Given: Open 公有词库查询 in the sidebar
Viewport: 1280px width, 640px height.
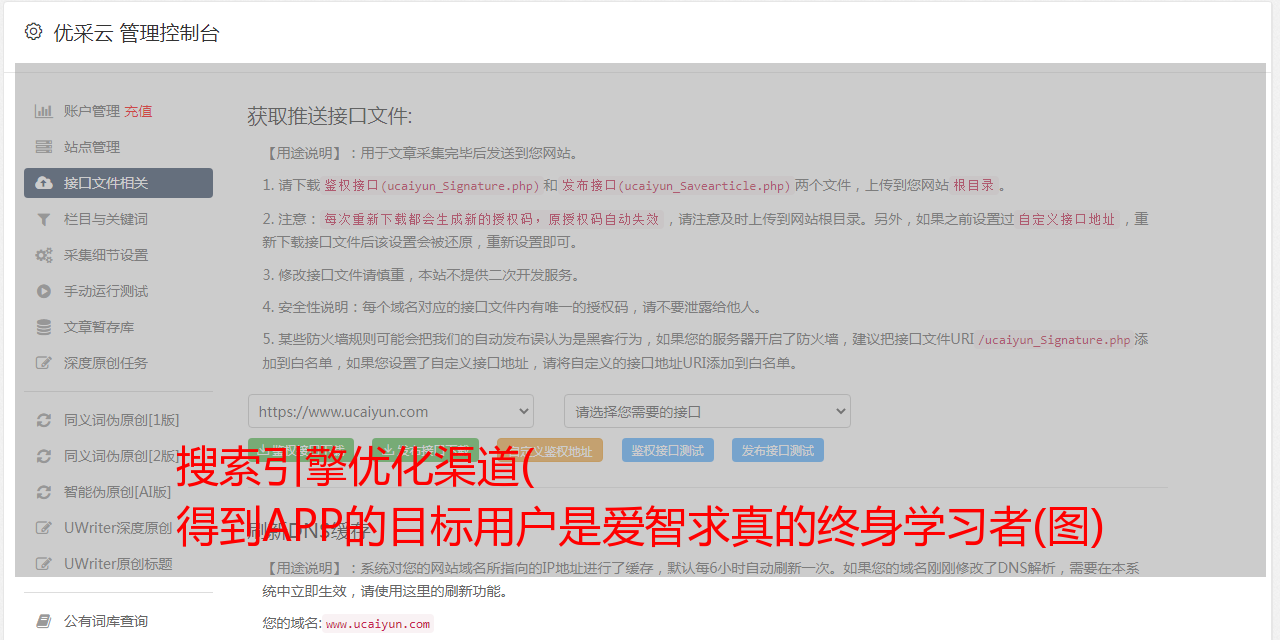Looking at the screenshot, I should 106,621.
